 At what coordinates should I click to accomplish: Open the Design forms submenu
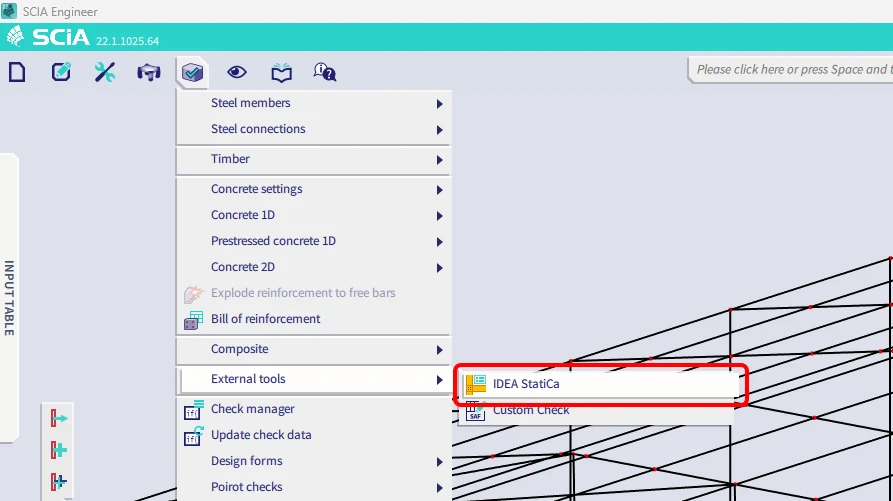click(313, 461)
